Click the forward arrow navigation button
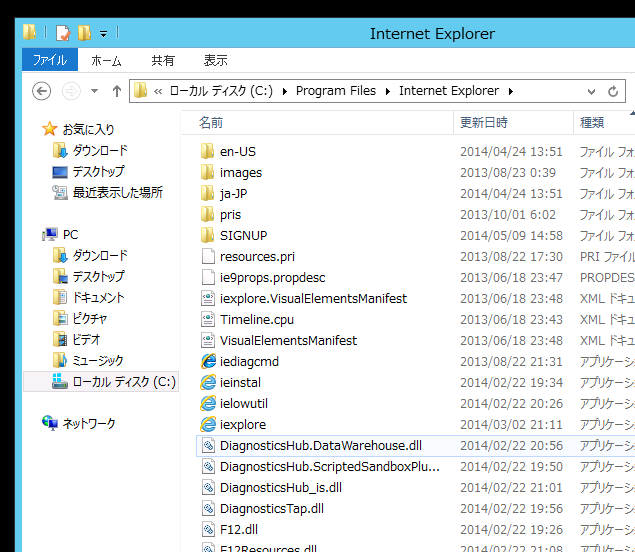 (x=71, y=91)
